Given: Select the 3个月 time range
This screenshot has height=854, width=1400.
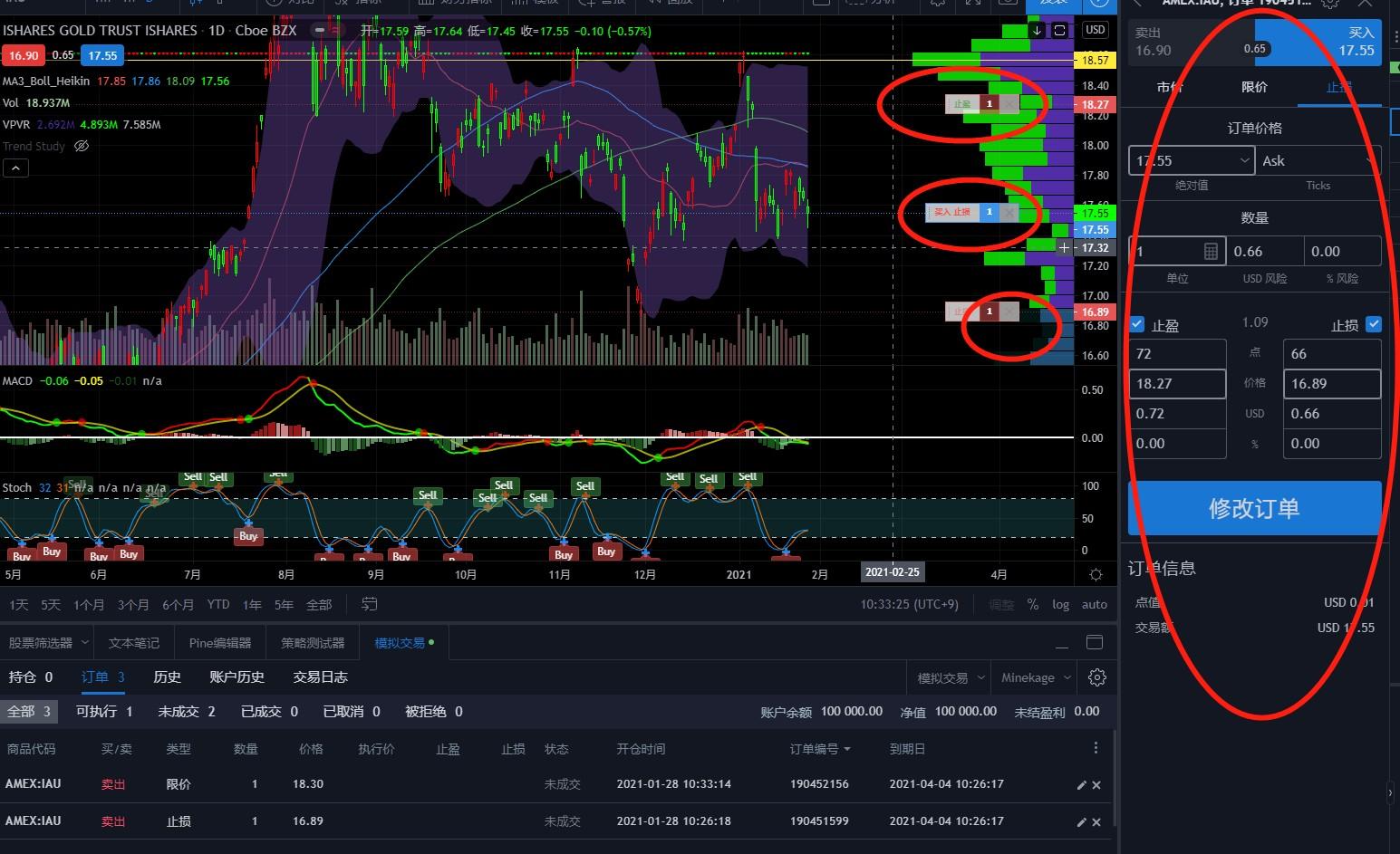Looking at the screenshot, I should 133,604.
